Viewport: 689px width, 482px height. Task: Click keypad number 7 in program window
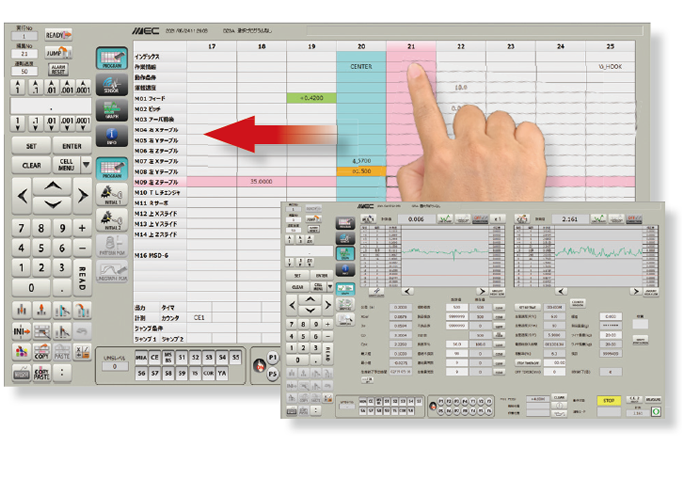pos(21,228)
